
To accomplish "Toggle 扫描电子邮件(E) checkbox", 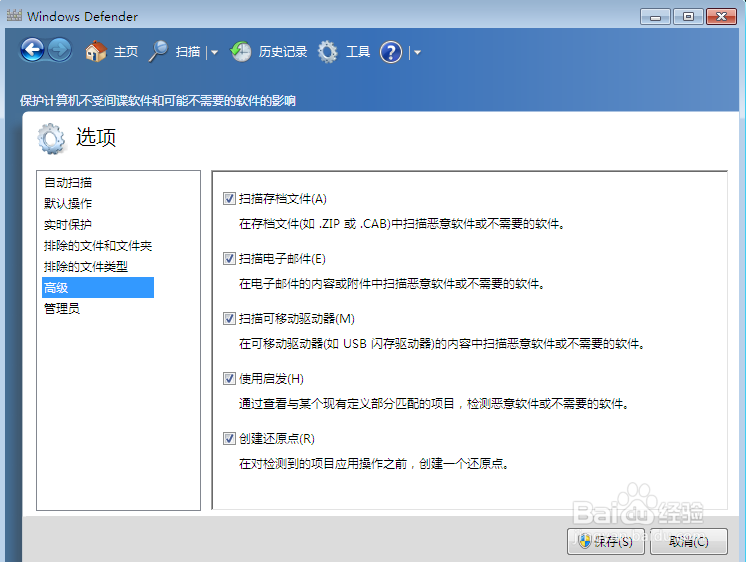I will point(229,258).
